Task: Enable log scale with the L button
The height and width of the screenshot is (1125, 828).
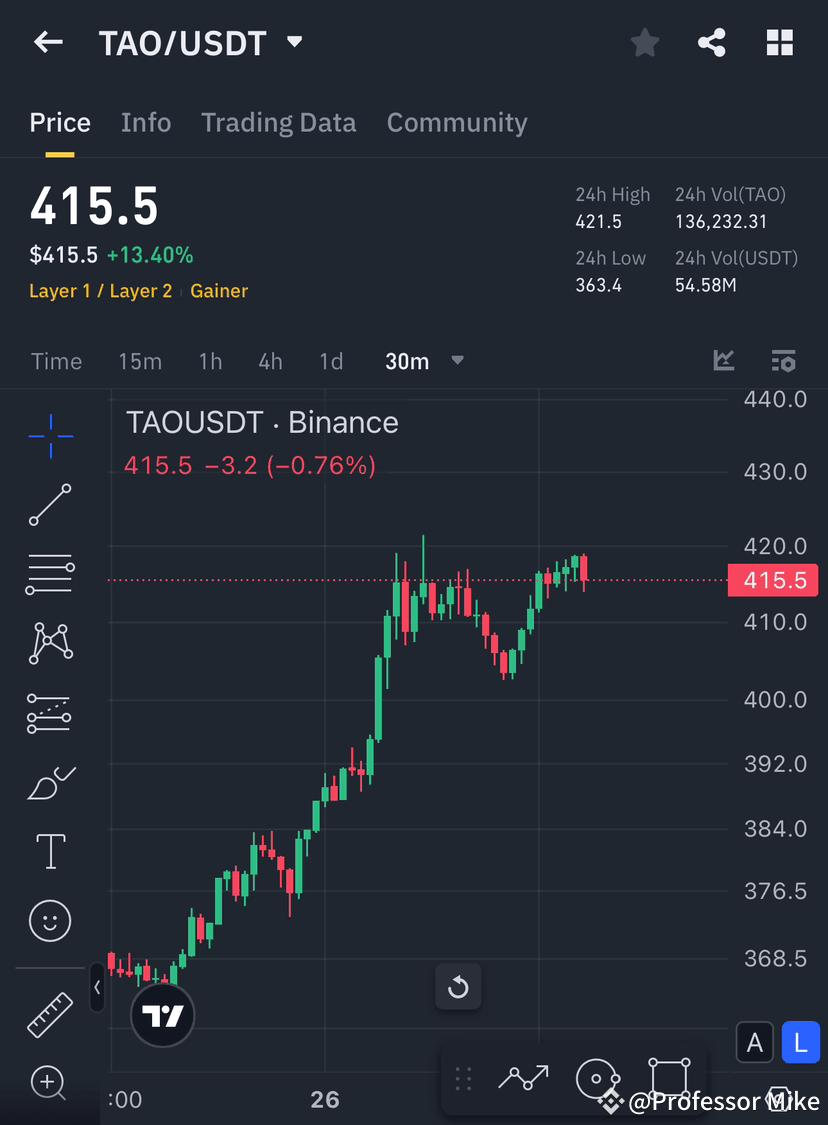Action: 800,1042
